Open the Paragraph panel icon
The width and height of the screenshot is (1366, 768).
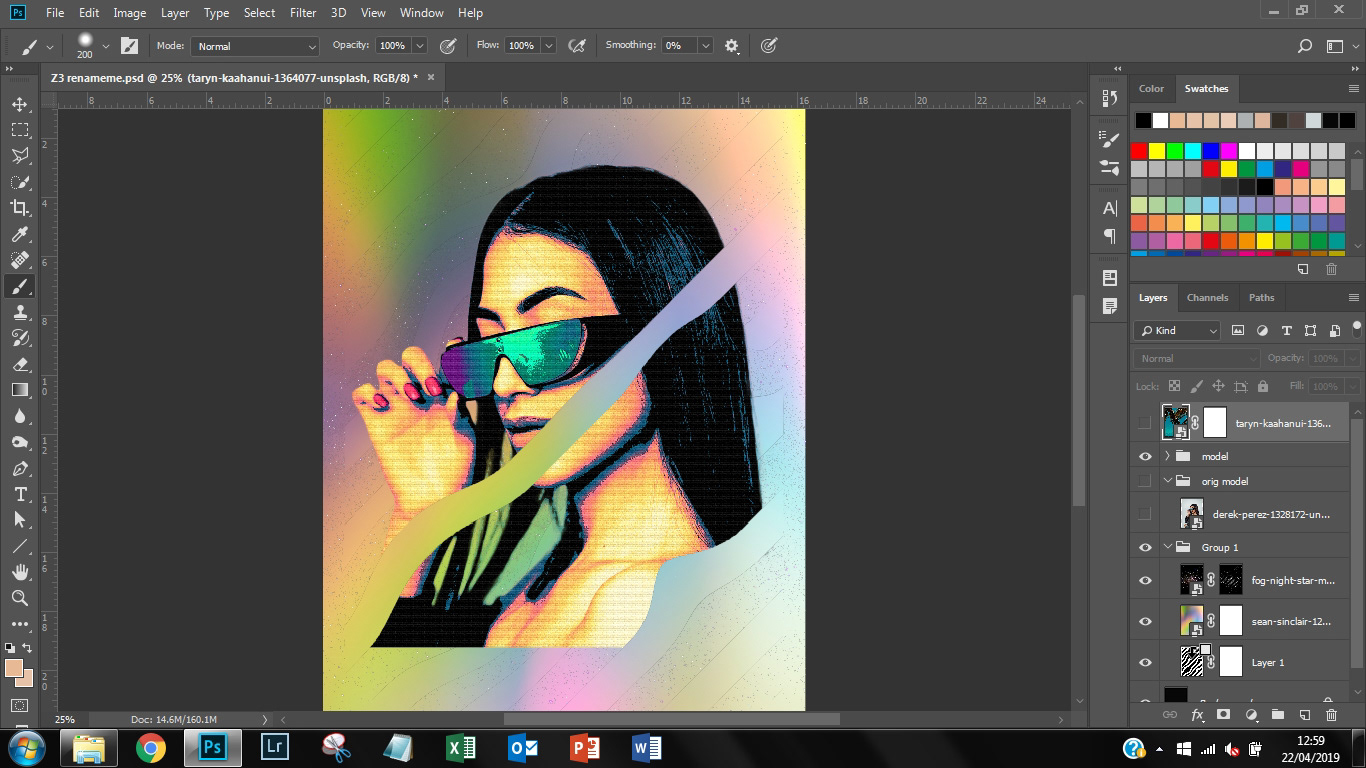click(1110, 237)
